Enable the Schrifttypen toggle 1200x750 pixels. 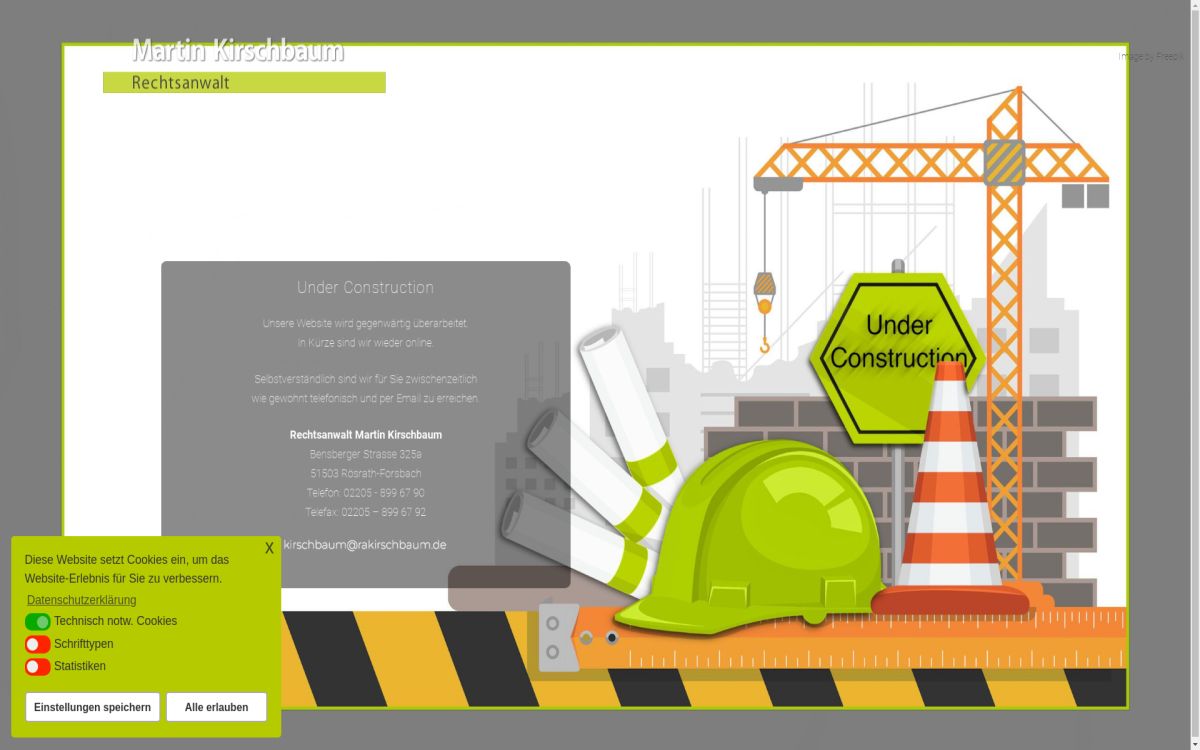tap(38, 644)
